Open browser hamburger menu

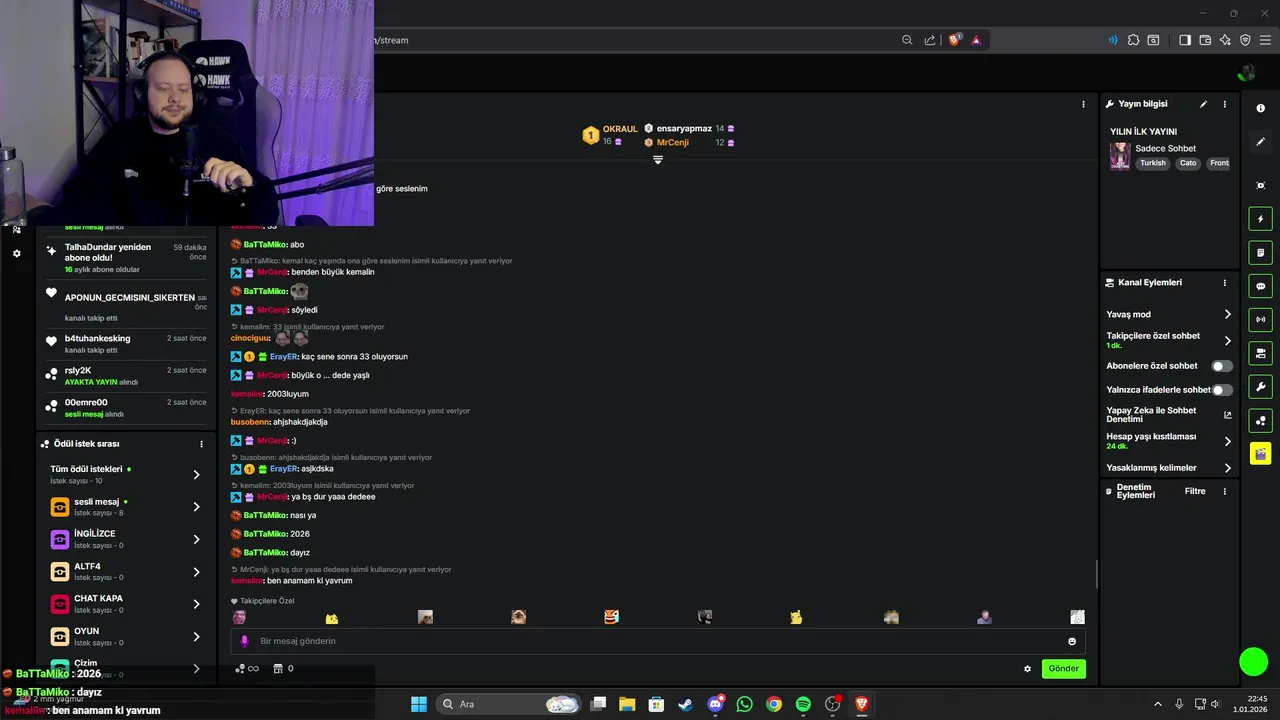point(1265,40)
